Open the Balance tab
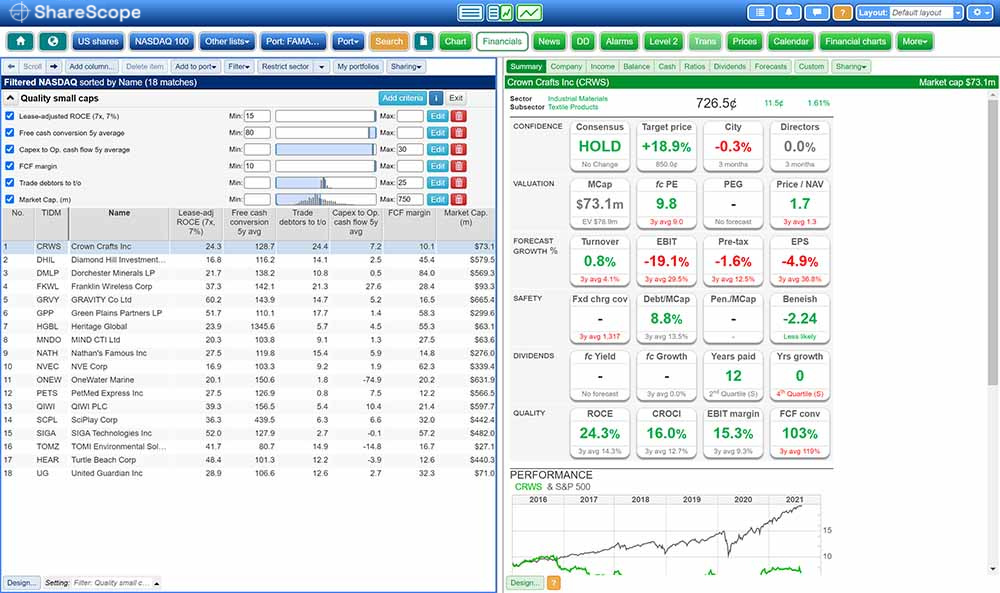1000x593 pixels. pos(635,67)
